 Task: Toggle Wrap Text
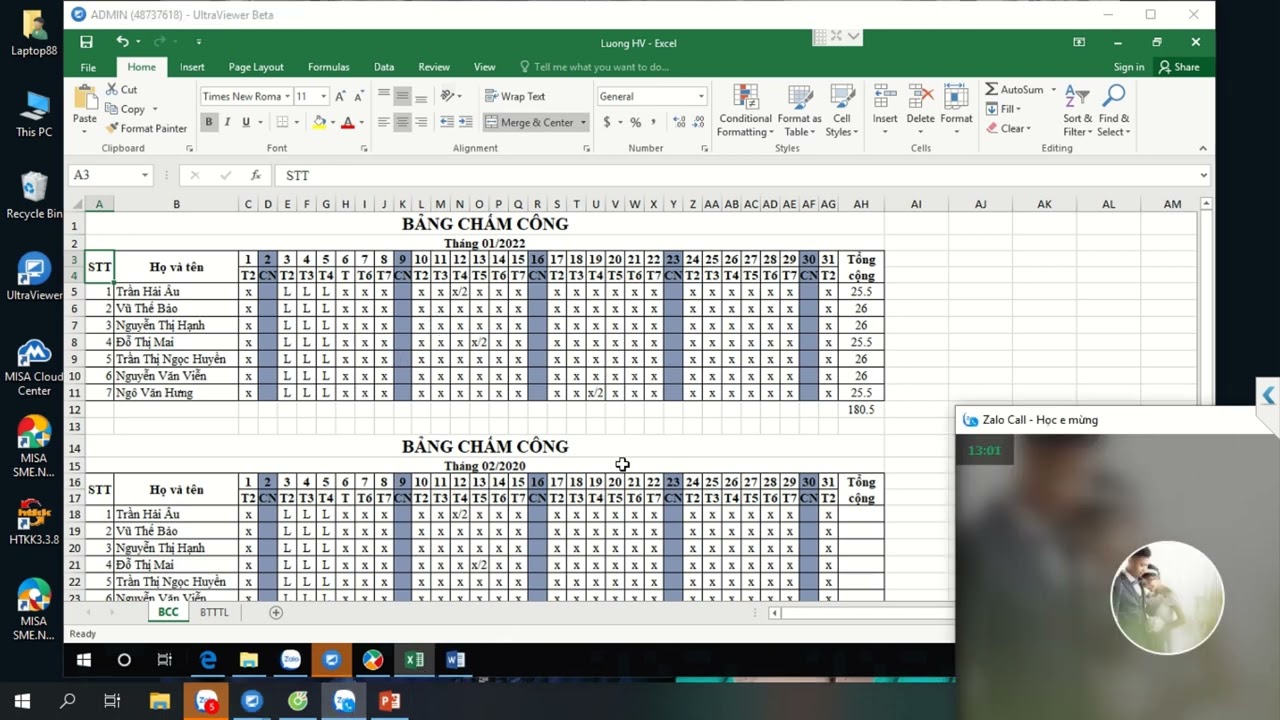click(x=515, y=96)
